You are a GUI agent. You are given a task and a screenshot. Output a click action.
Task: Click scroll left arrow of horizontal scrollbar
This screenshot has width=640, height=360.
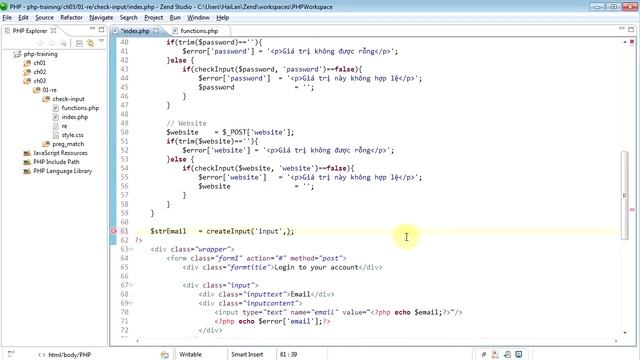click(138, 340)
